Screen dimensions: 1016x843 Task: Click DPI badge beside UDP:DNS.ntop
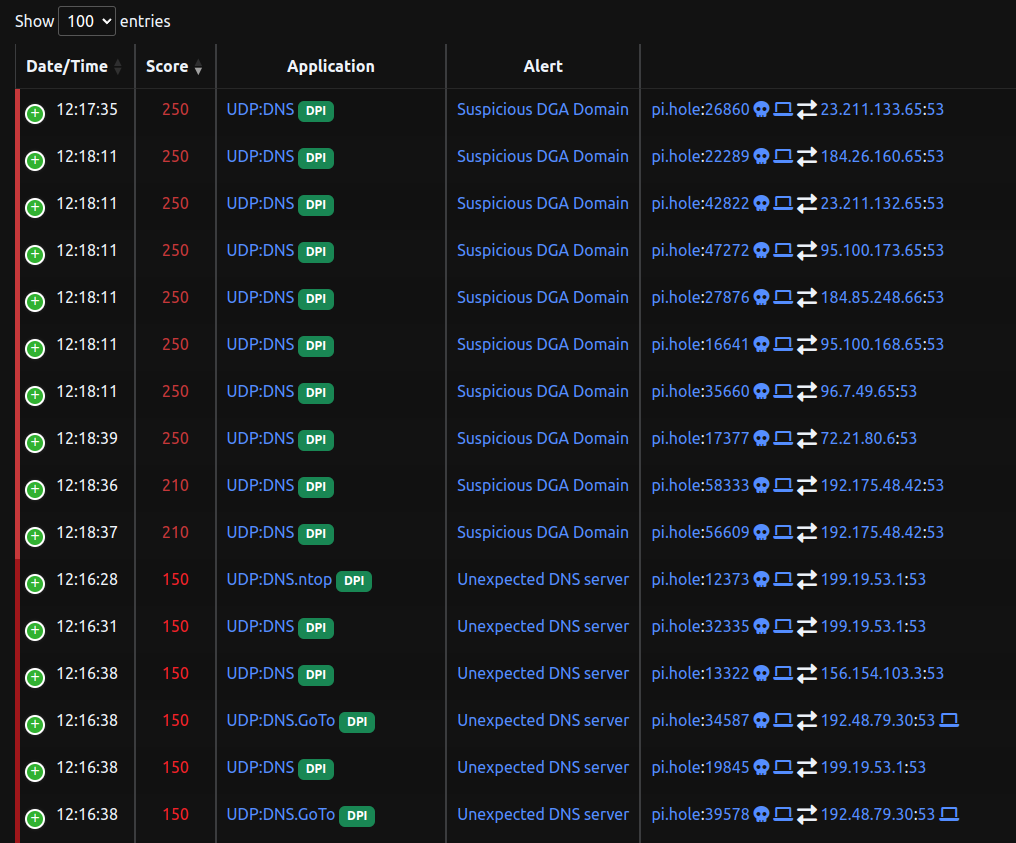click(x=354, y=581)
